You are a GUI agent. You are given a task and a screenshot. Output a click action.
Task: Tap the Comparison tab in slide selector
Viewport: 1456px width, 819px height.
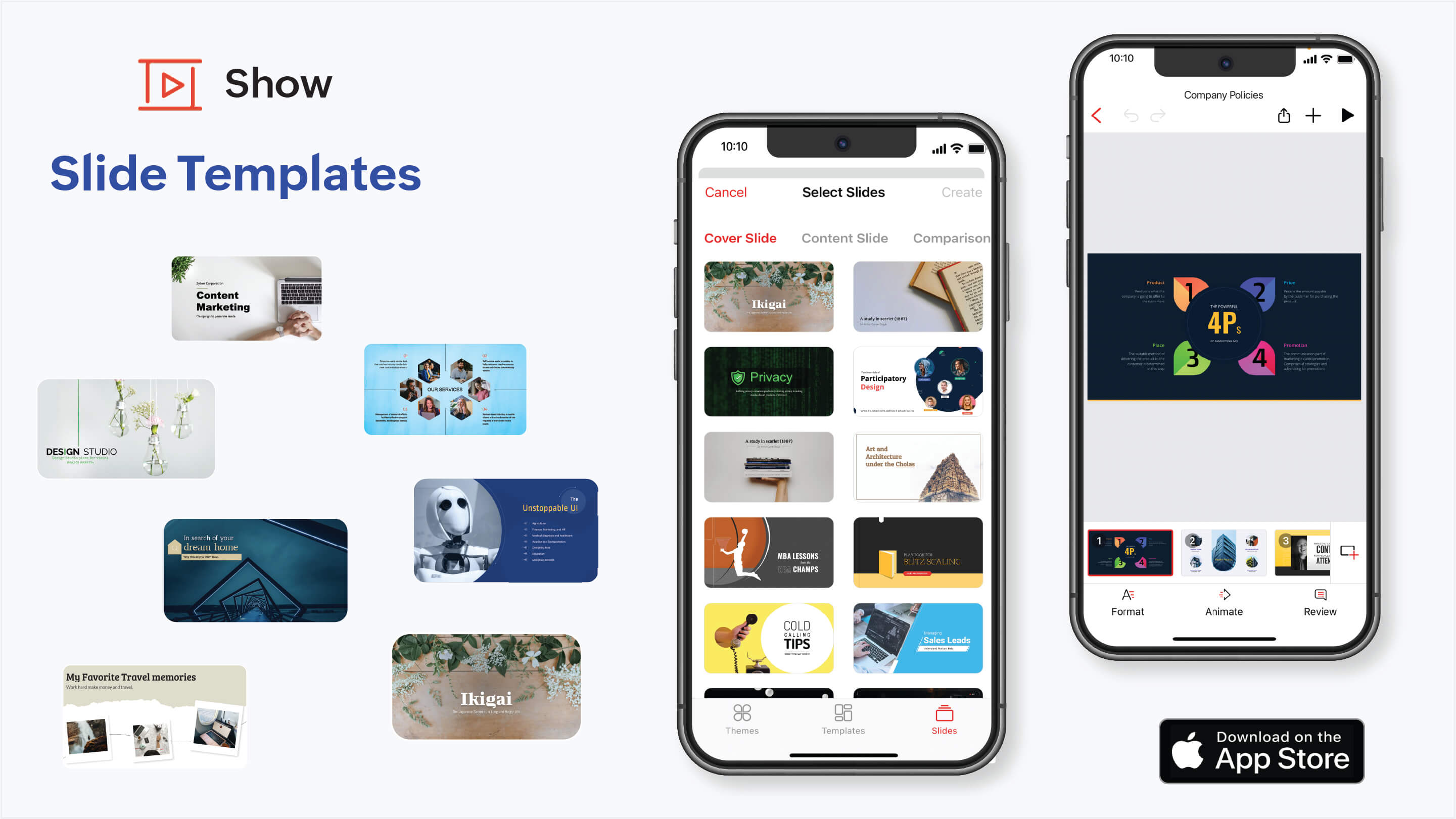point(951,237)
